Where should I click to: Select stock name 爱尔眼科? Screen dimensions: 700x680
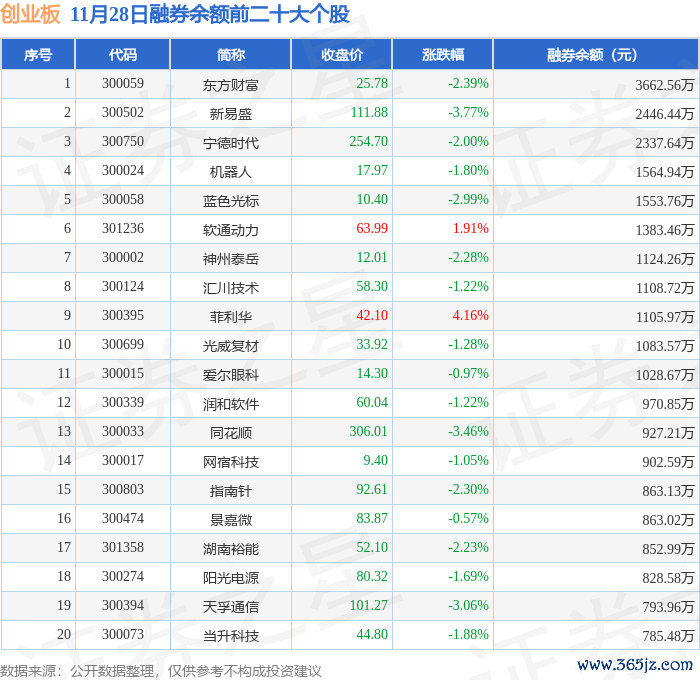tap(231, 375)
